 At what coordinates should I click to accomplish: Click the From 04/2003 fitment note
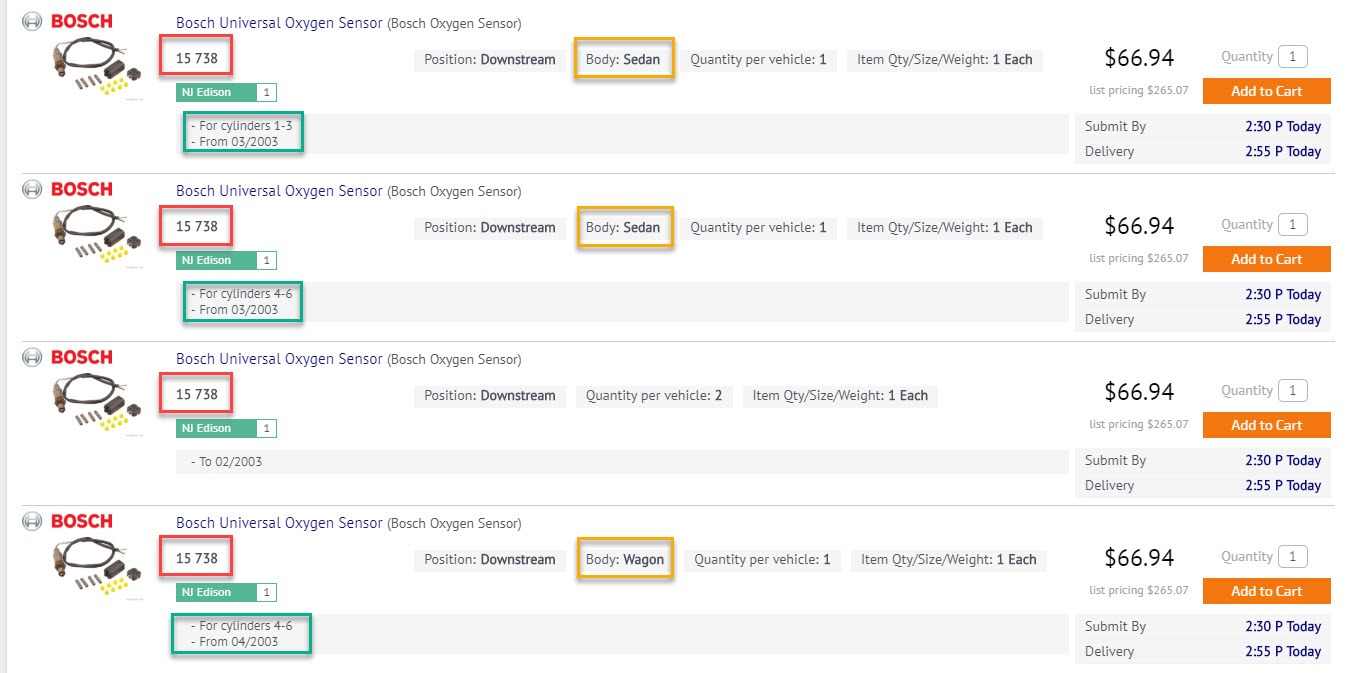[239, 642]
